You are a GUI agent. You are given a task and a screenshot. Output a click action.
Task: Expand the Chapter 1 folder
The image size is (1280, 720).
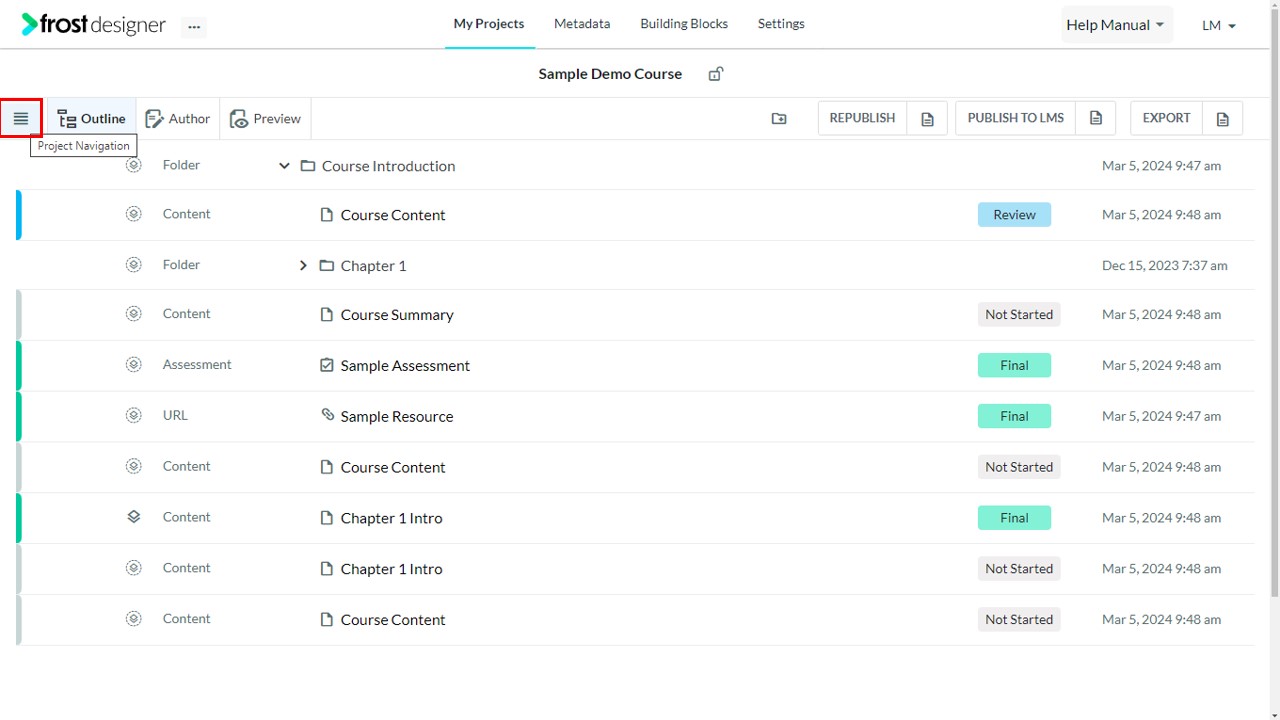coord(303,266)
